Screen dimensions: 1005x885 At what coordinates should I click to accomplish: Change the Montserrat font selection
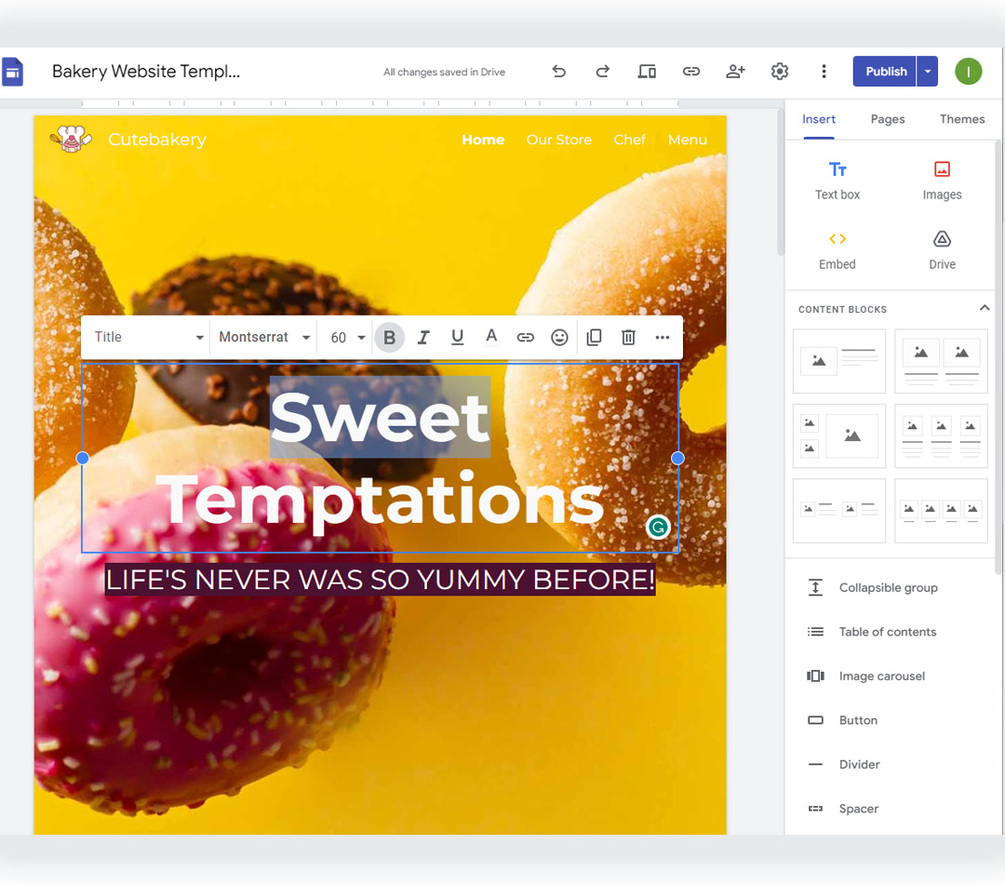[263, 337]
